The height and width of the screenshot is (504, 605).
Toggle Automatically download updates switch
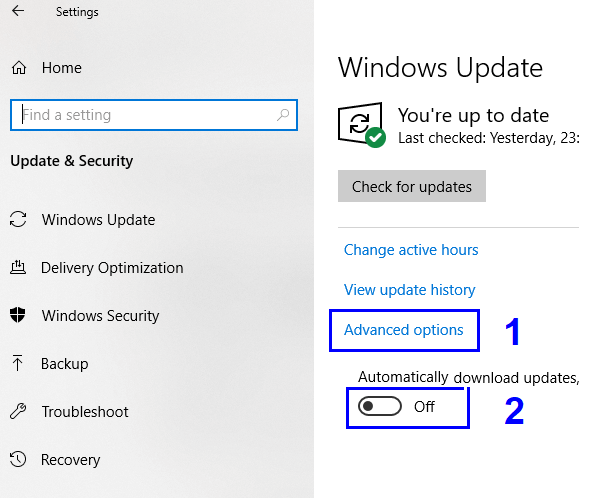(x=380, y=406)
